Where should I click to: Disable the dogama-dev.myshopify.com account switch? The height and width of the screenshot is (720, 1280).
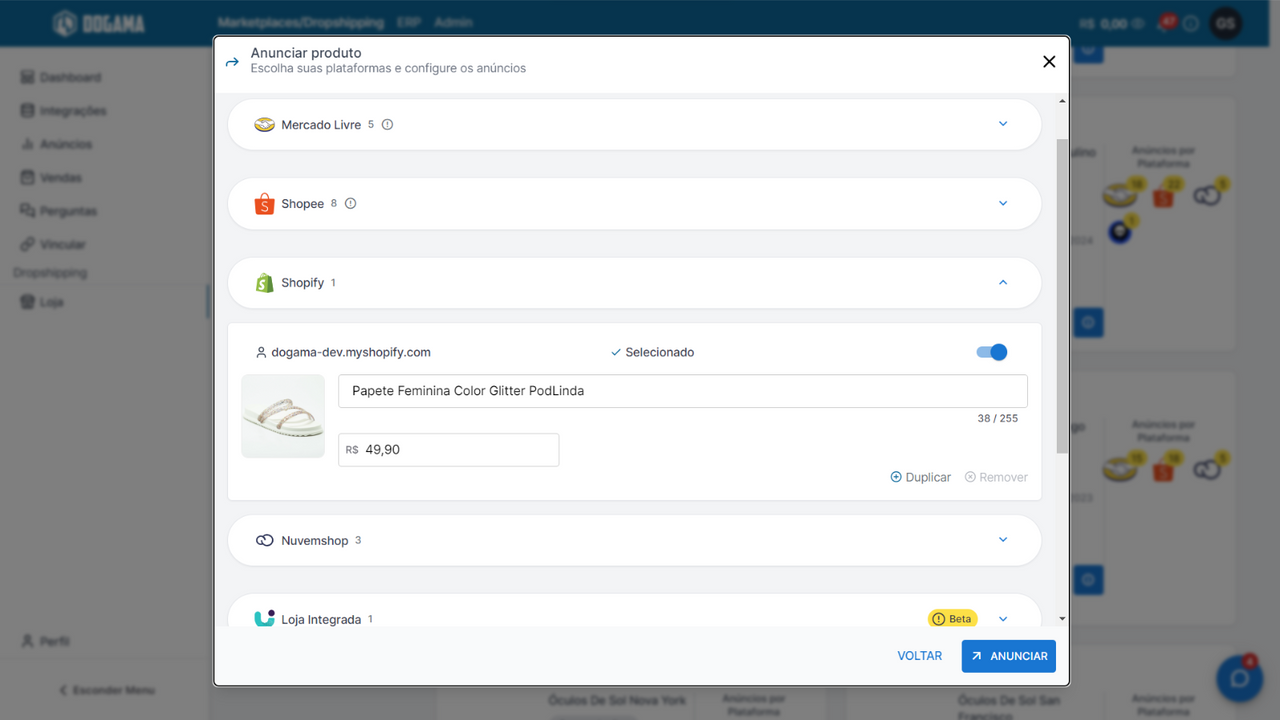pos(992,352)
